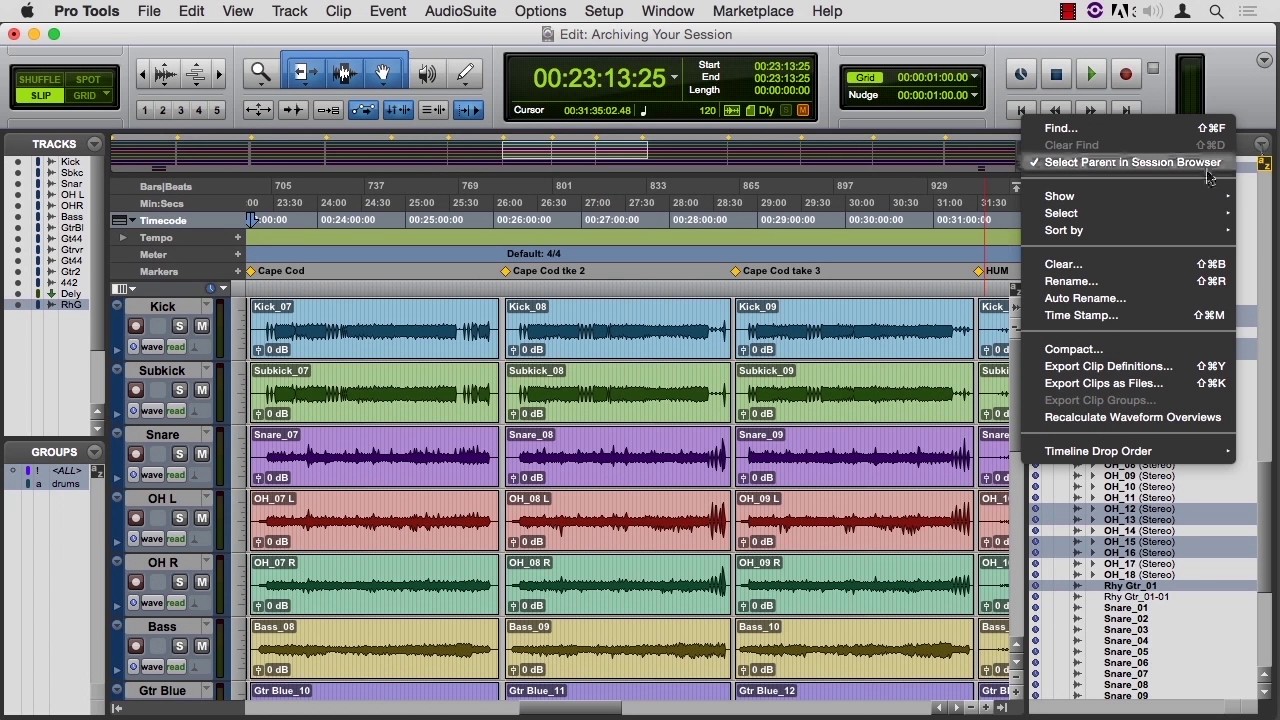This screenshot has width=1280, height=720.
Task: Open the Groups list menu
Action: coord(94,452)
